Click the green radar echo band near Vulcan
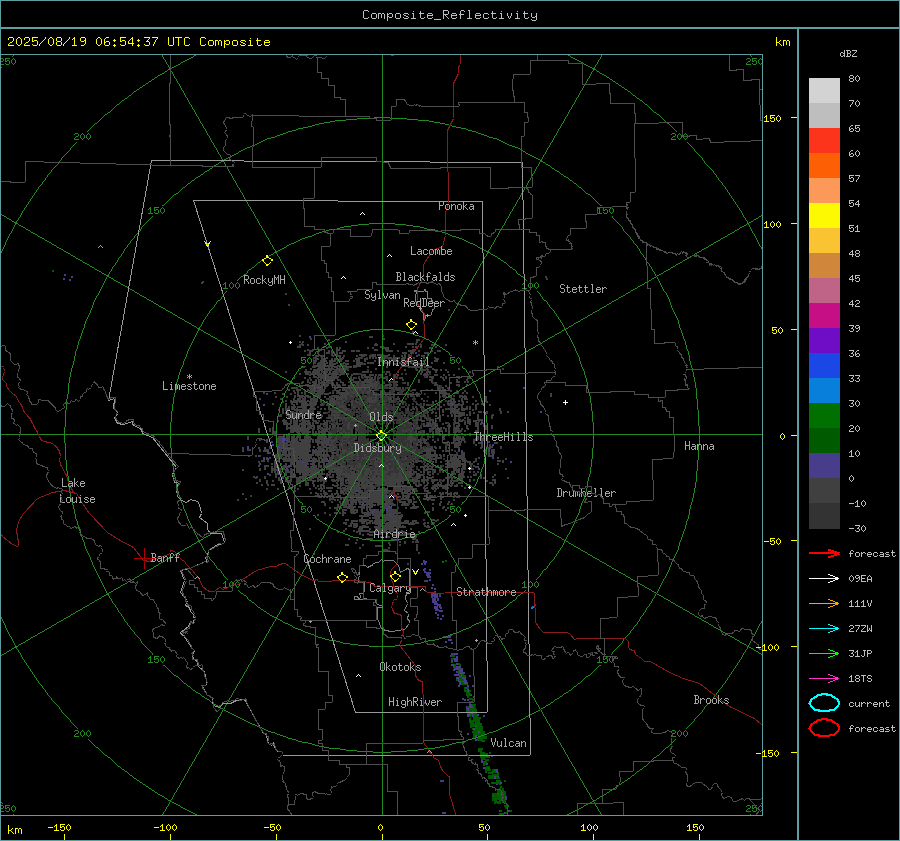This screenshot has height=841, width=900. coord(479,732)
